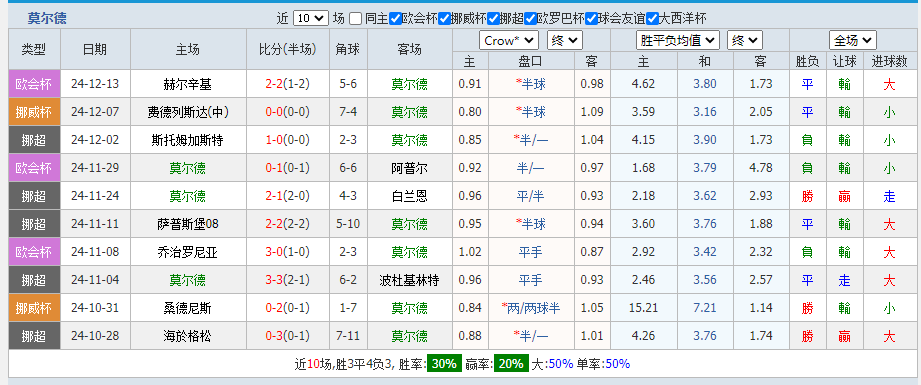Uncheck the 挪超 filter checkbox
Image resolution: width=921 pixels, height=385 pixels.
493,19
